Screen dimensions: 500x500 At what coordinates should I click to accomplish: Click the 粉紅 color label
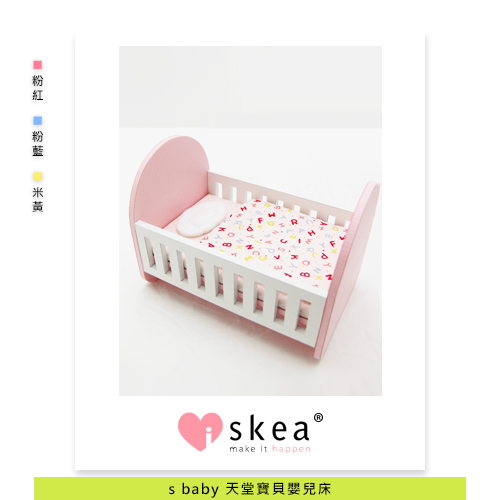pos(38,88)
